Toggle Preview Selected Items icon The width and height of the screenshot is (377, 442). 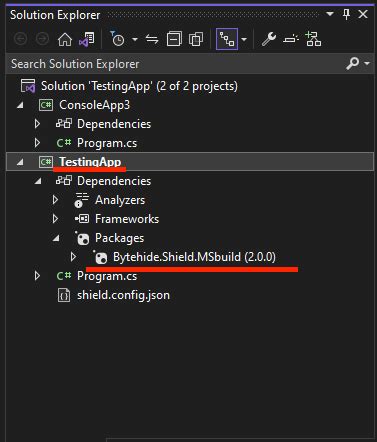pos(291,39)
